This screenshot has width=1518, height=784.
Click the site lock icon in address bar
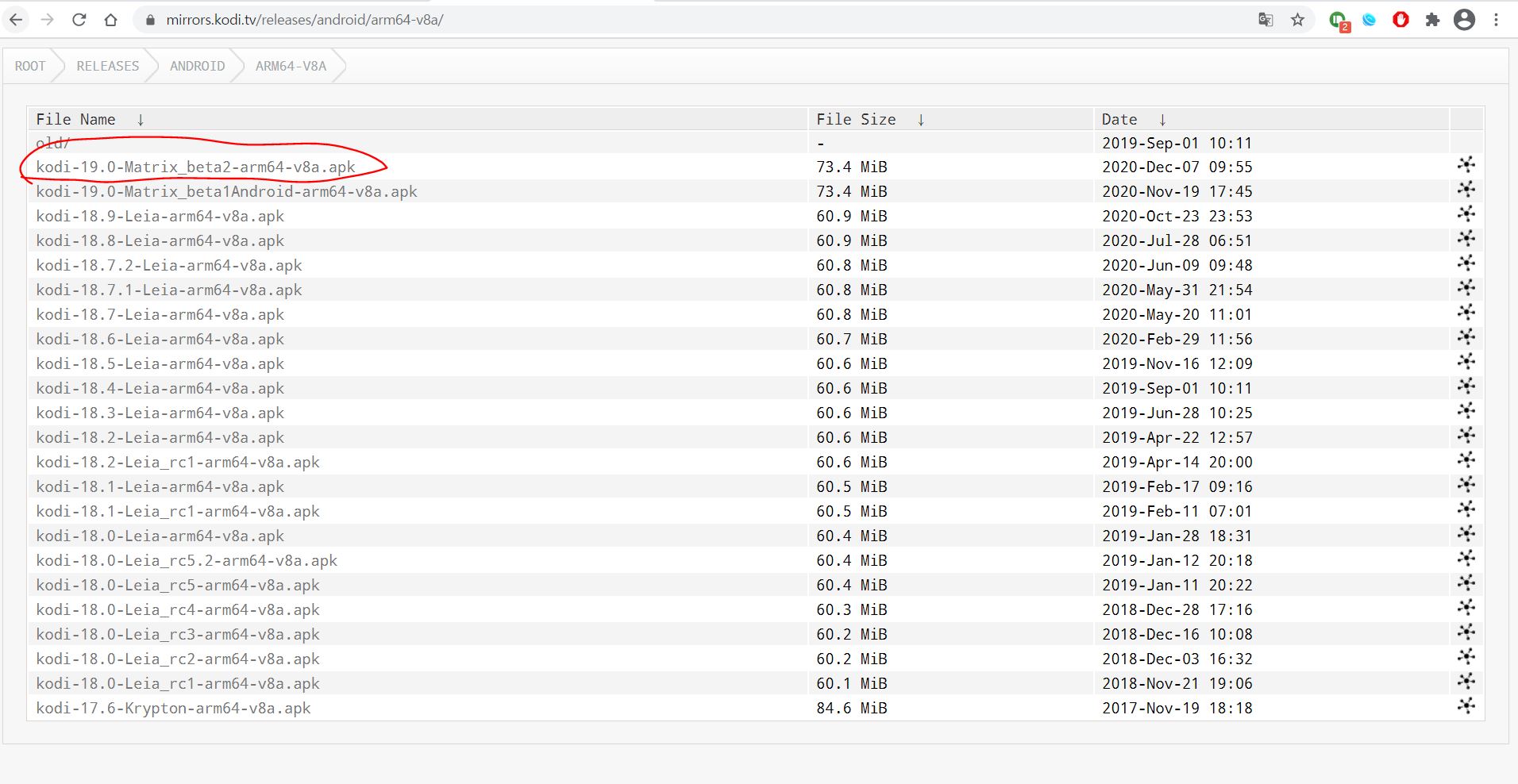click(150, 20)
